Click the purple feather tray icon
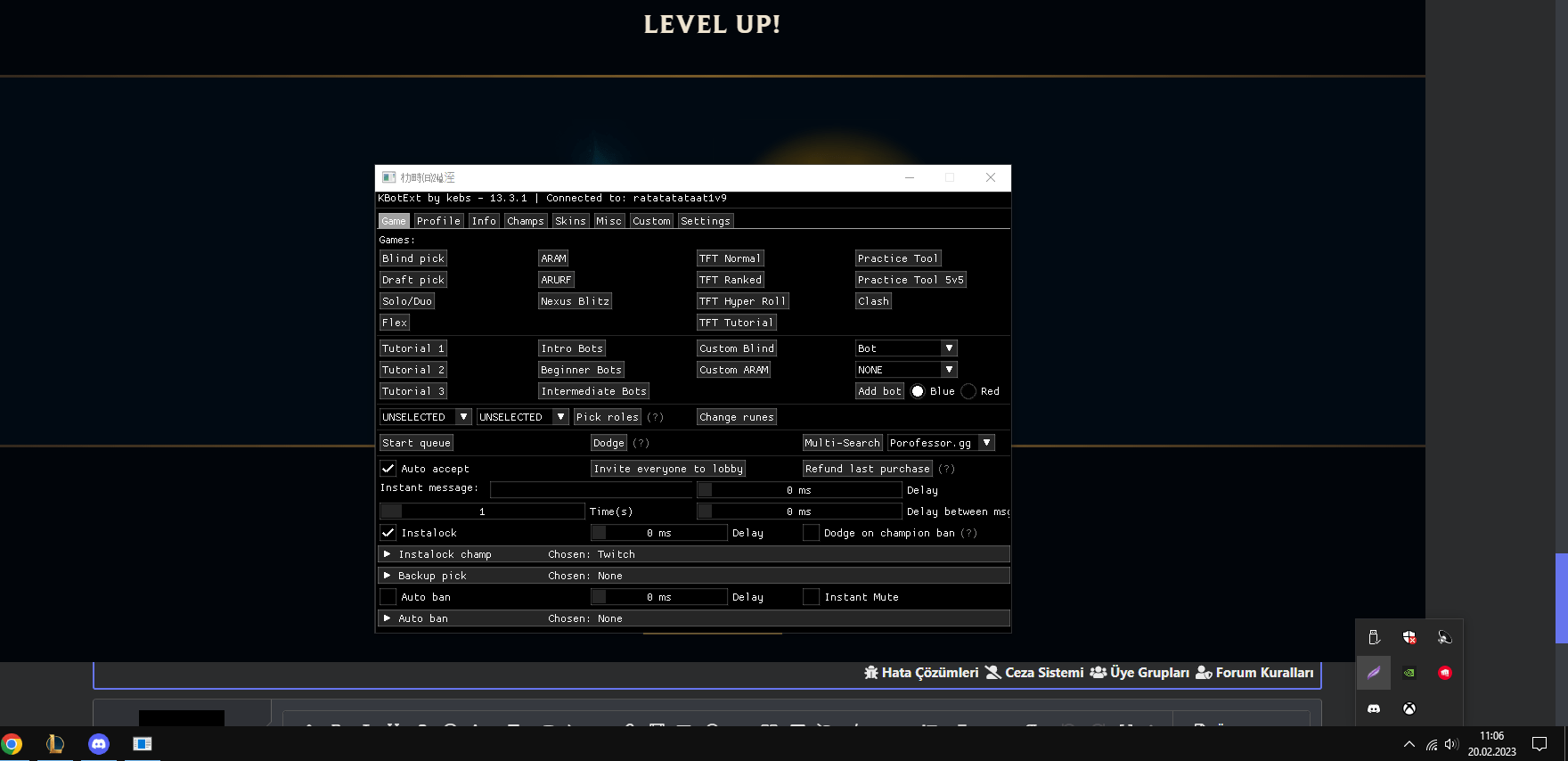The image size is (1568, 761). click(x=1374, y=673)
